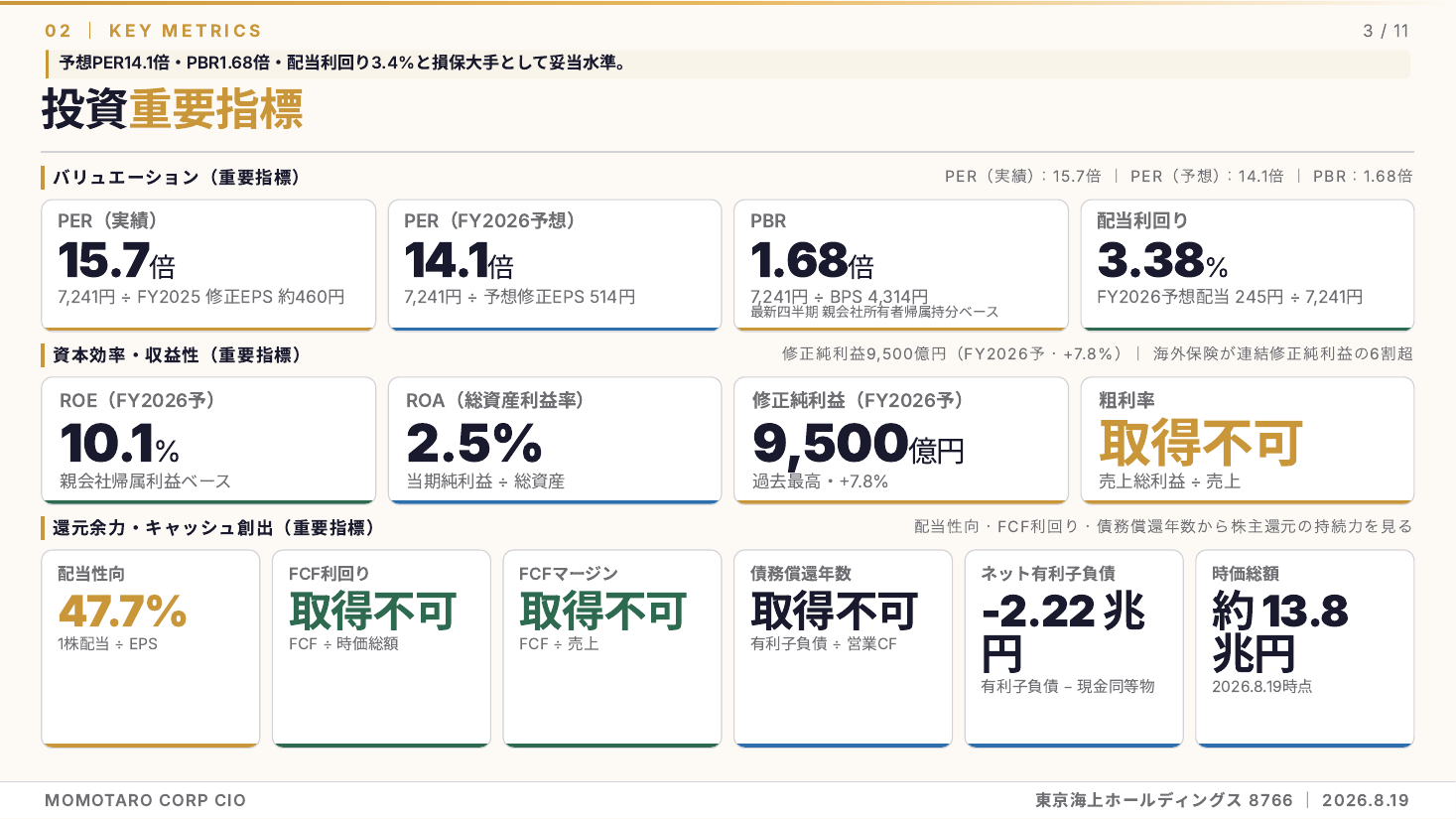Select the 10.1% ROE value
The image size is (1456, 819).
(119, 443)
